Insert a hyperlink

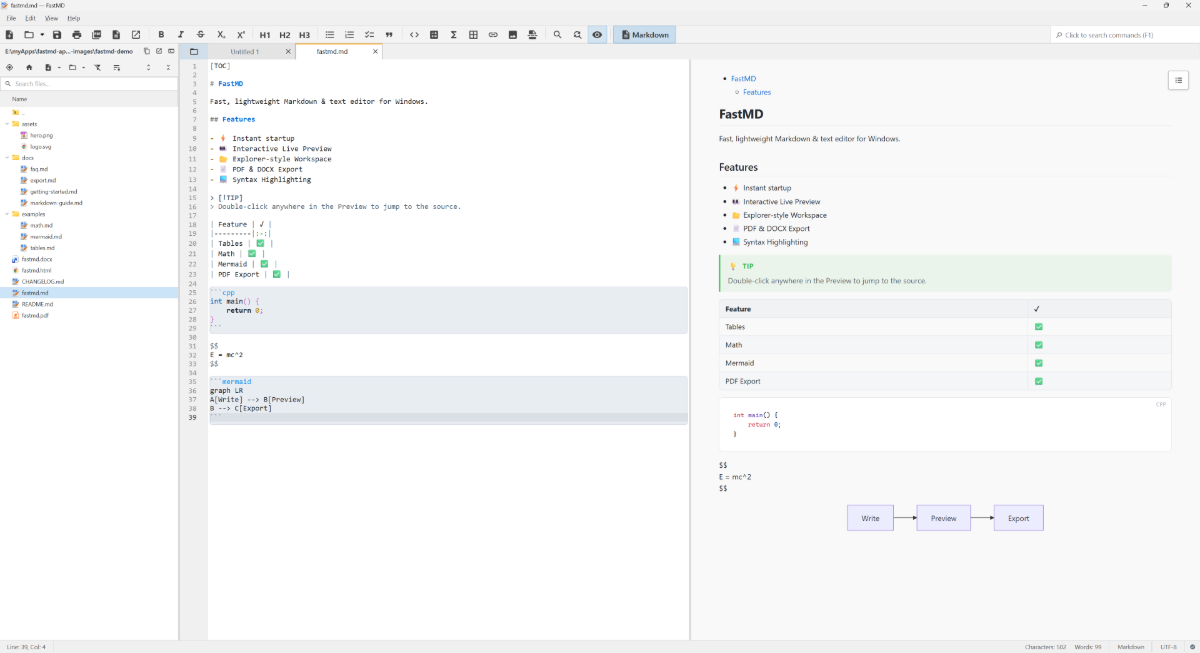pyautogui.click(x=493, y=35)
